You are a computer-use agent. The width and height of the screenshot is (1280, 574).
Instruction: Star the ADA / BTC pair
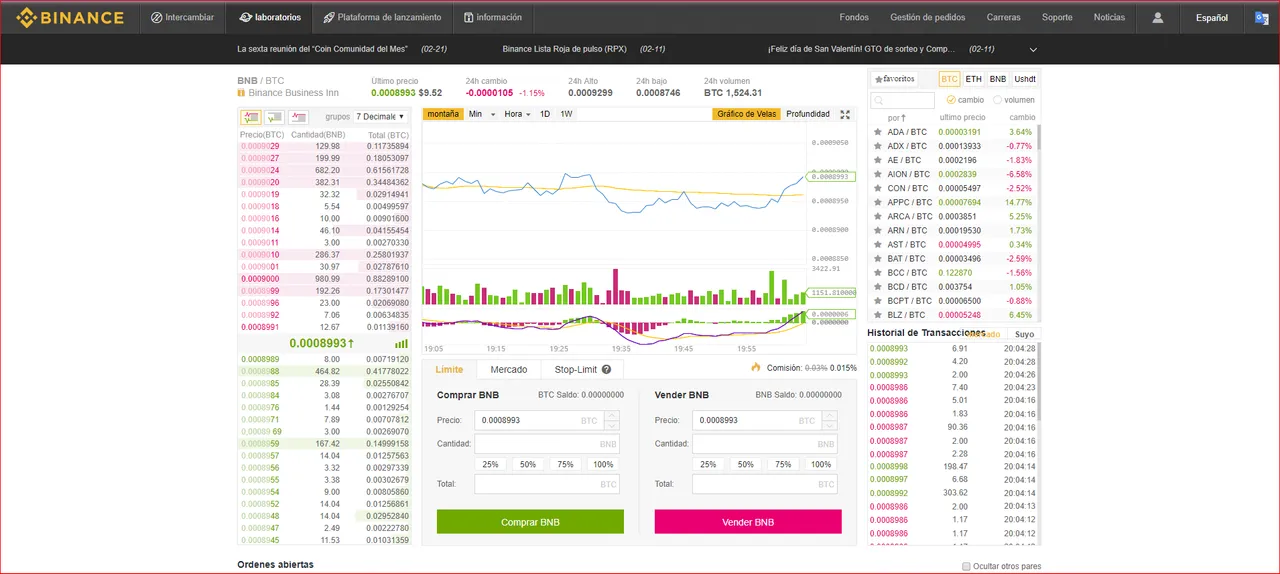pyautogui.click(x=878, y=132)
